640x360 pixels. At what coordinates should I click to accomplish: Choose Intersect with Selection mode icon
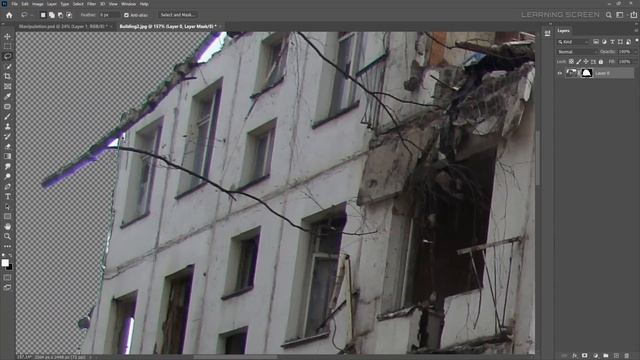(69, 15)
